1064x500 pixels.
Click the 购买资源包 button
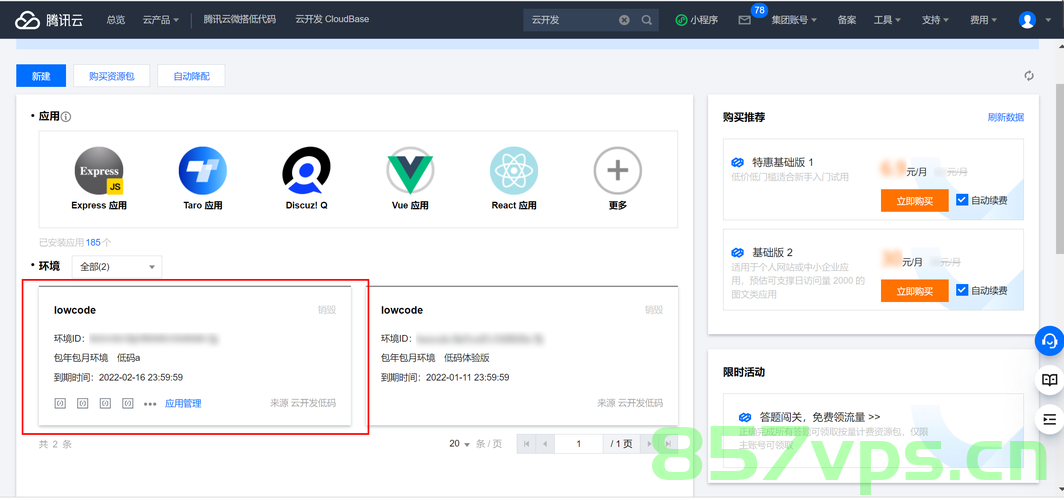pyautogui.click(x=111, y=76)
